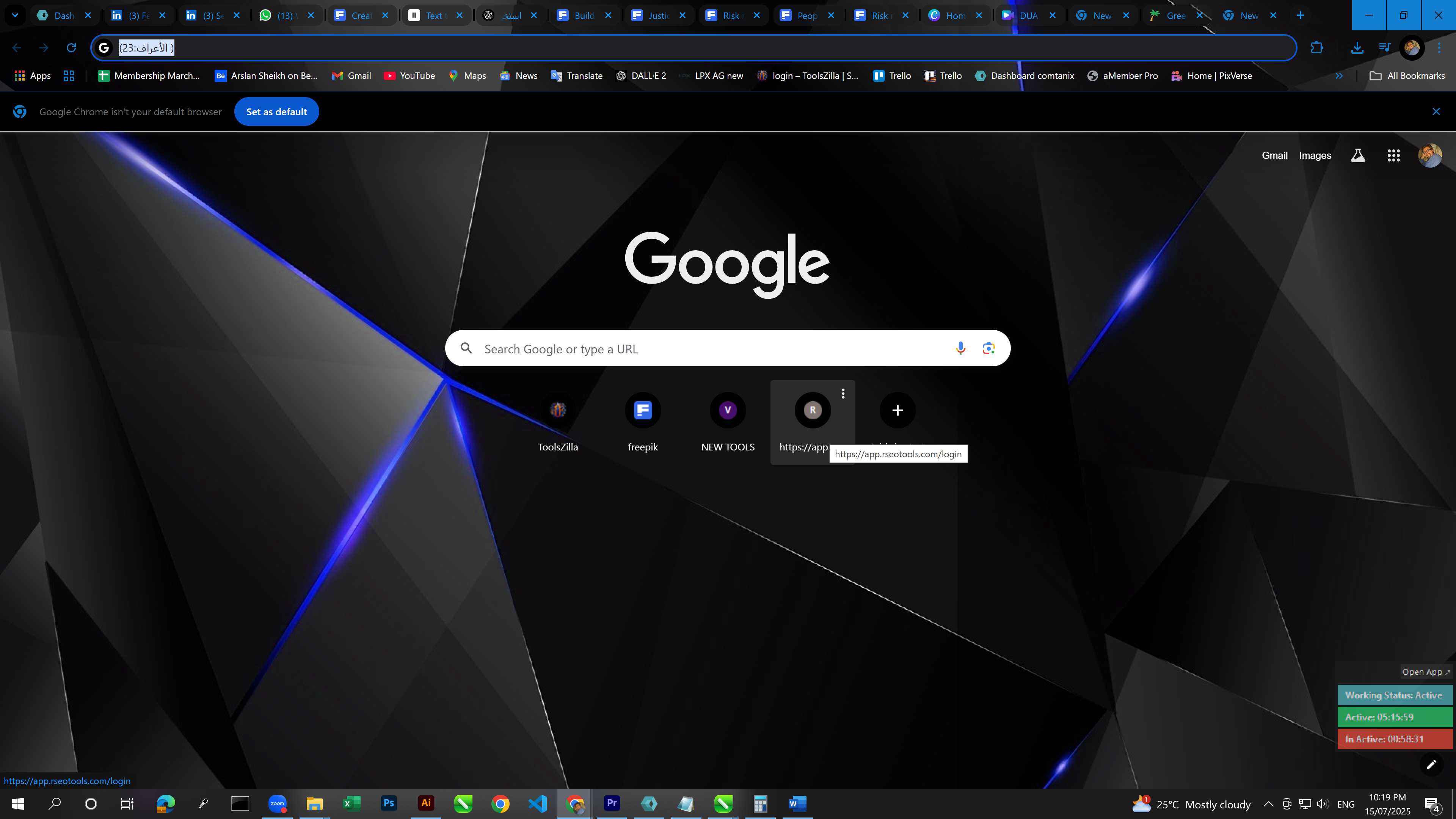
Task: Open Google apps grid
Action: [1393, 155]
